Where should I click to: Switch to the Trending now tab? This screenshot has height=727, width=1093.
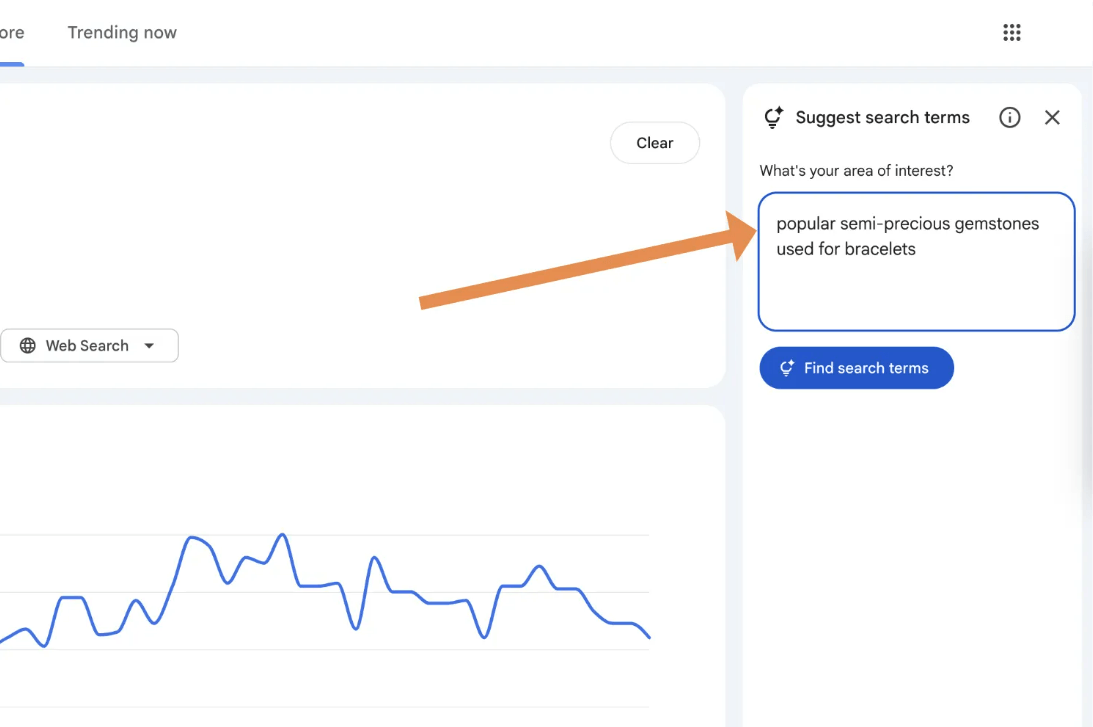[122, 33]
